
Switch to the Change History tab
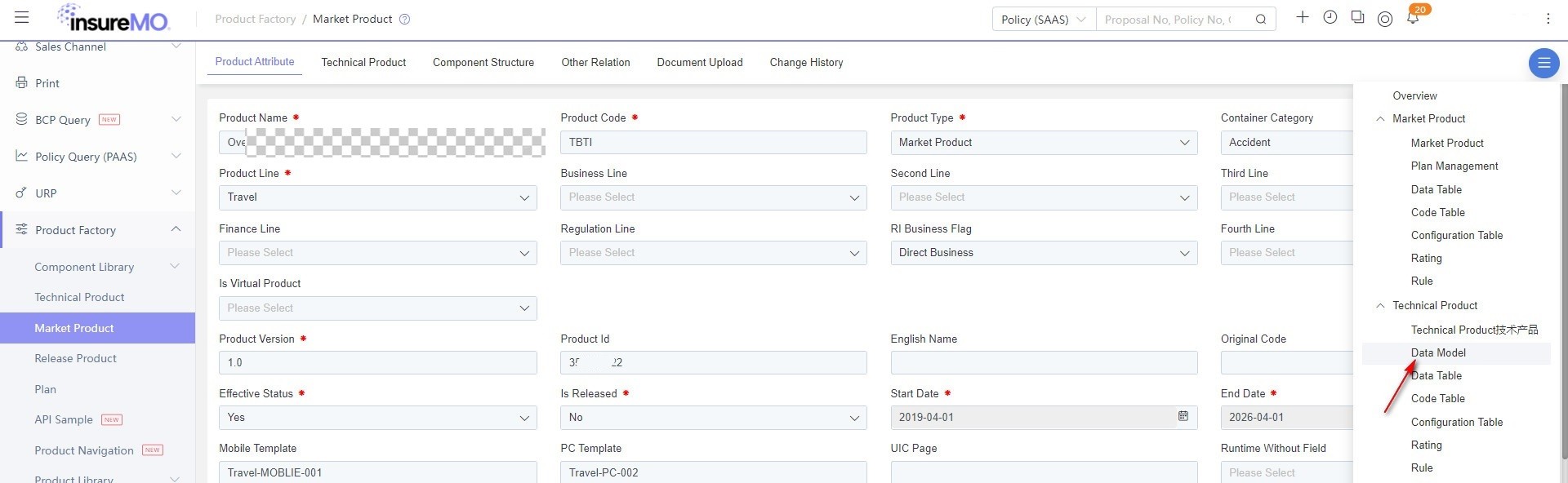pyautogui.click(x=806, y=62)
